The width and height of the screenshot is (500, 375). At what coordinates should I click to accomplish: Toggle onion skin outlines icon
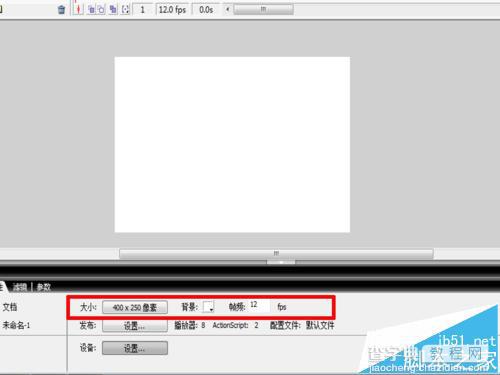101,9
